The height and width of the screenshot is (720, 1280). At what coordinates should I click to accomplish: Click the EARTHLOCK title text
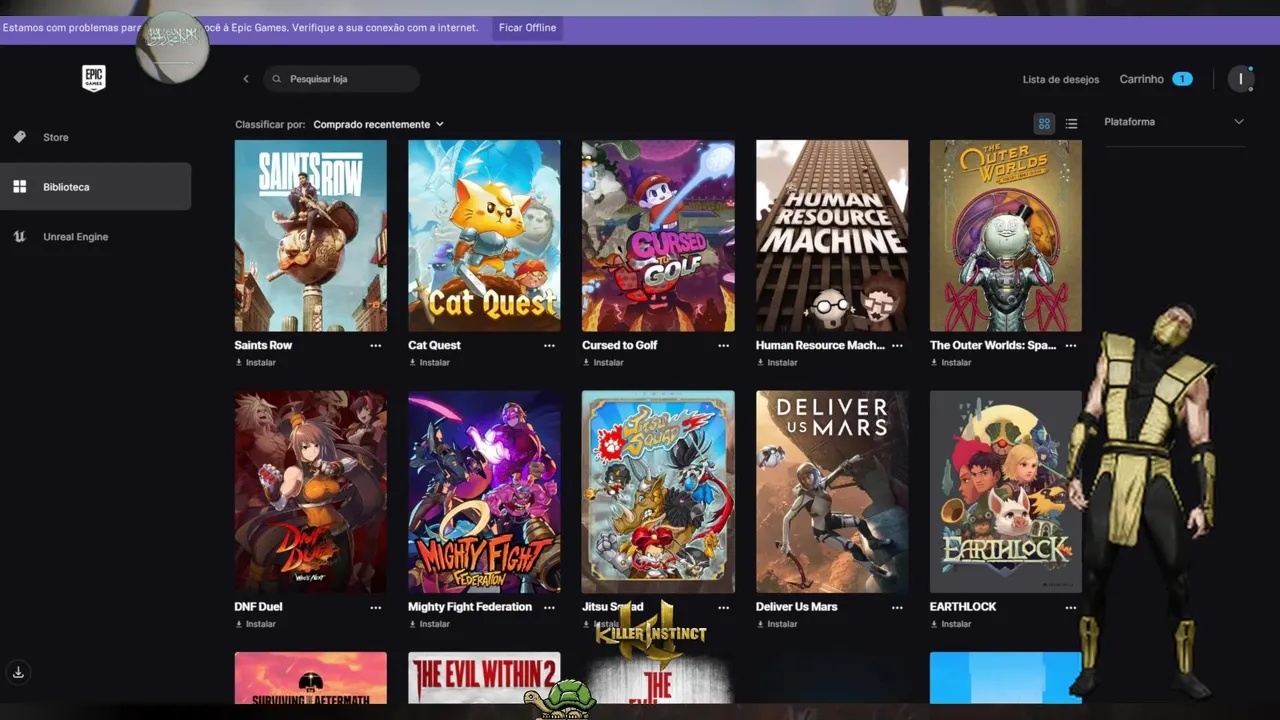click(963, 607)
